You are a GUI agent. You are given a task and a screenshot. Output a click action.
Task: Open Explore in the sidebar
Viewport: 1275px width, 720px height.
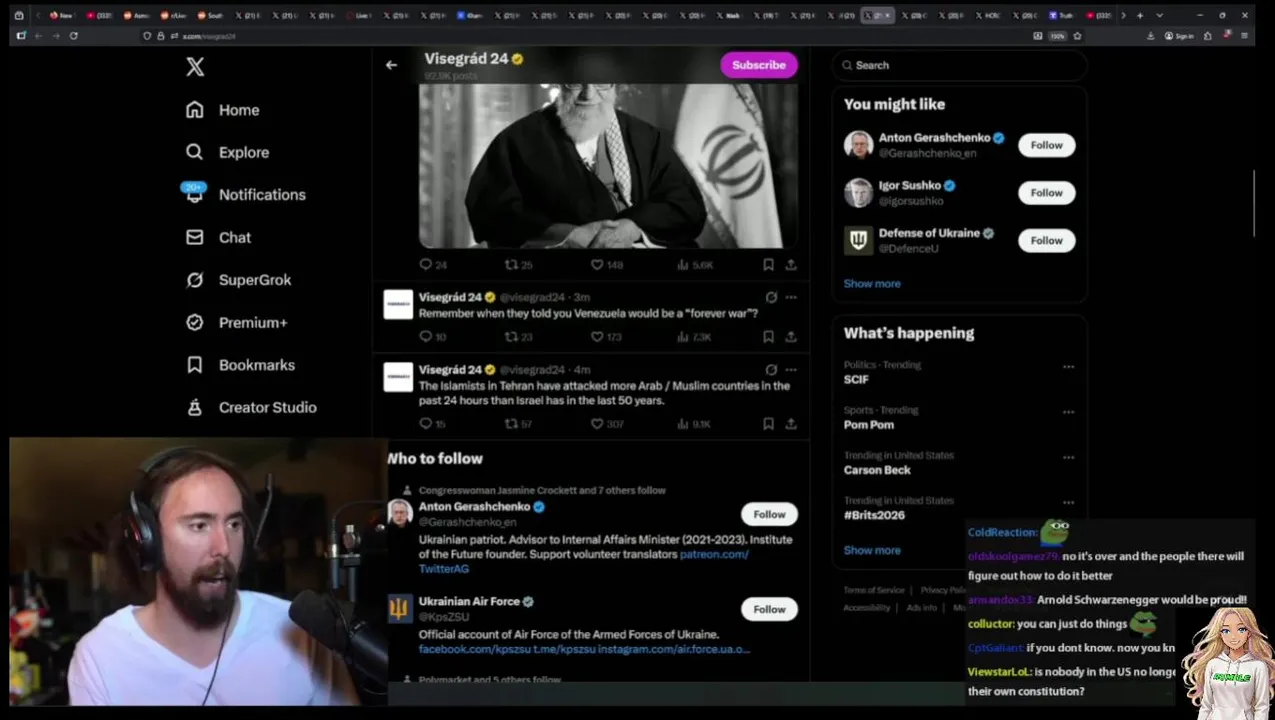click(x=228, y=153)
